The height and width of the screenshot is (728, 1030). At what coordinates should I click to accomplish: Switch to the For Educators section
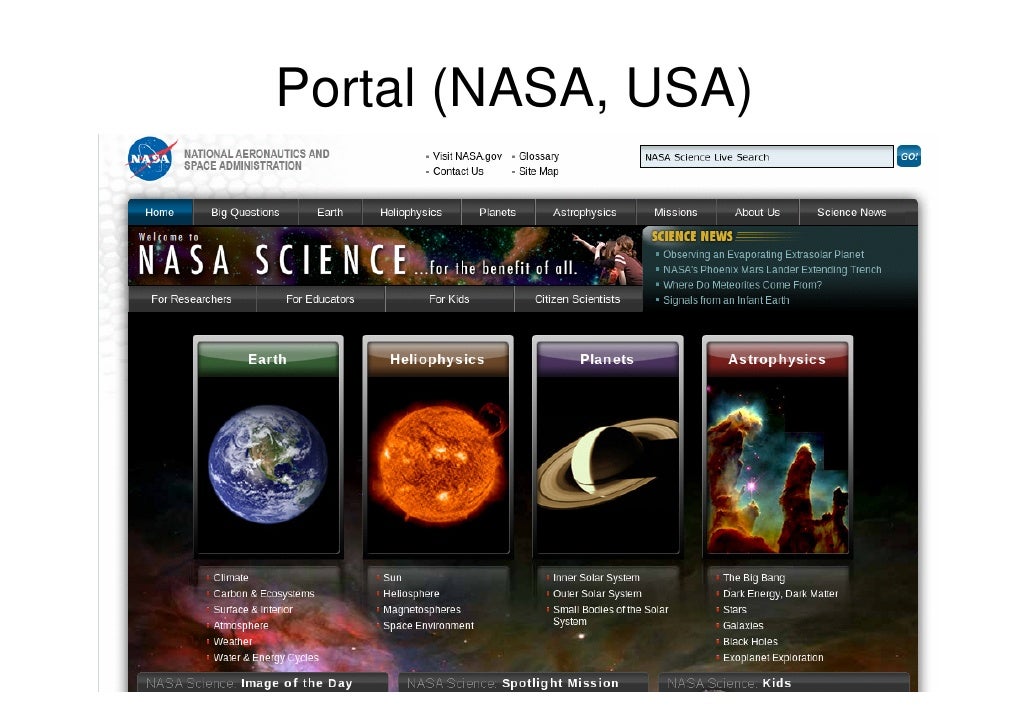pyautogui.click(x=320, y=299)
